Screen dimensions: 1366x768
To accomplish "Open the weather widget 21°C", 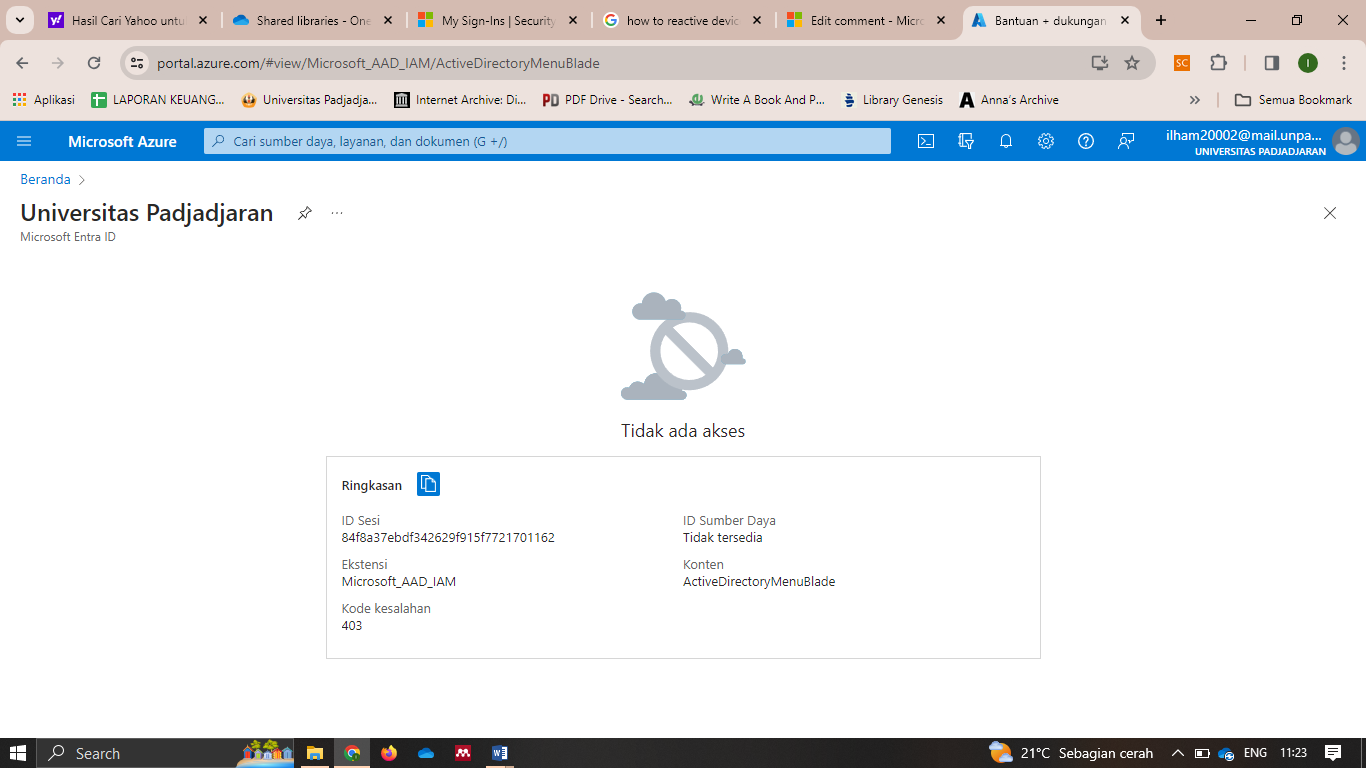I will [1071, 753].
